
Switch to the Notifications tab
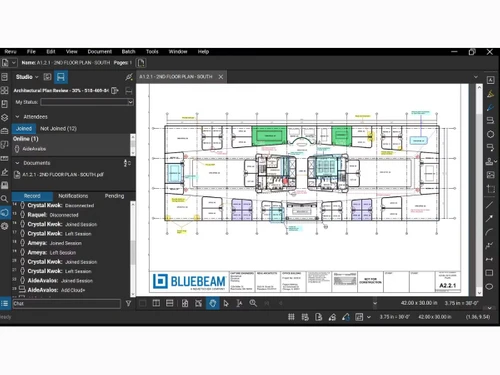pos(73,196)
